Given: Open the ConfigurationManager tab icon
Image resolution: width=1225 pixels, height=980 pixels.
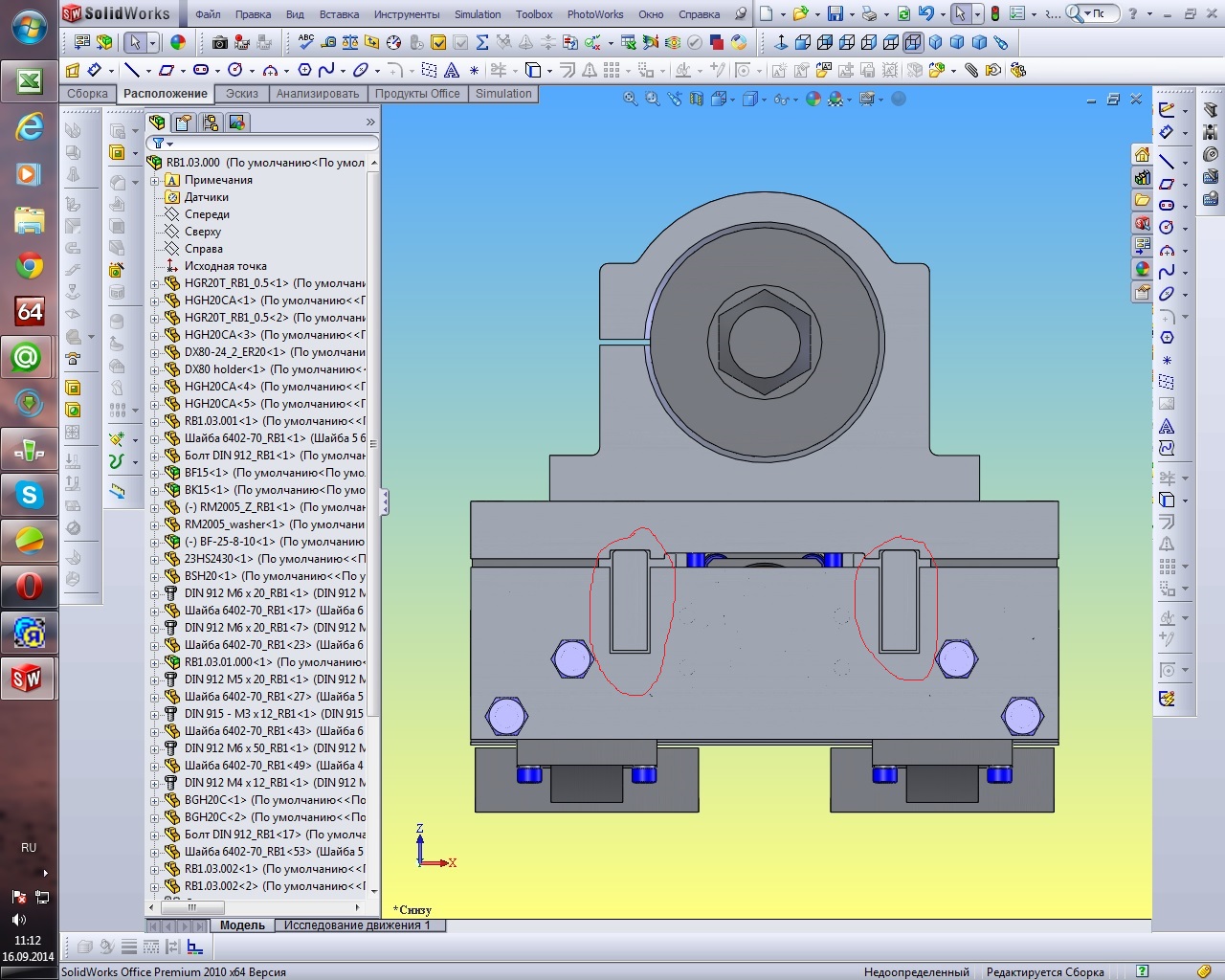Looking at the screenshot, I should 211,122.
